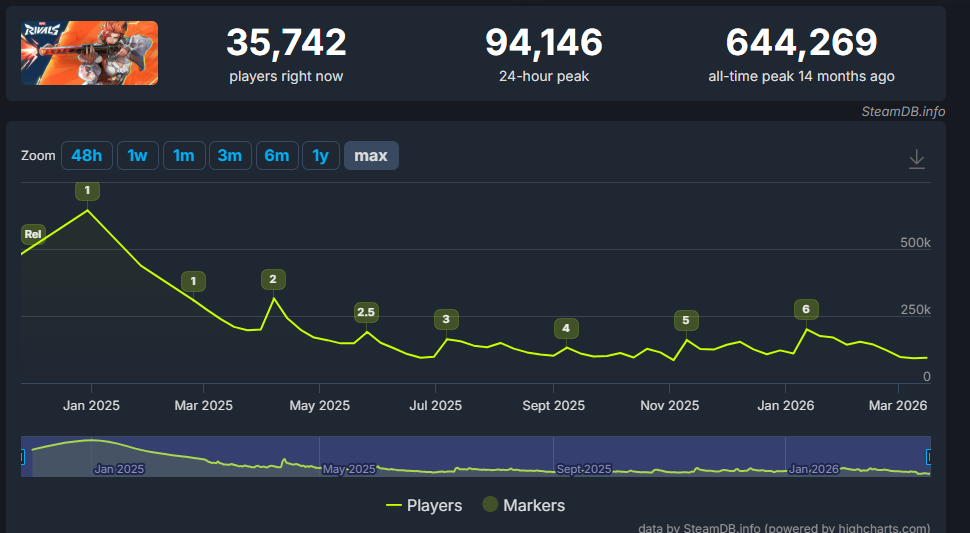
Task: Click the Mar 2026 x-axis label
Action: pyautogui.click(x=898, y=406)
